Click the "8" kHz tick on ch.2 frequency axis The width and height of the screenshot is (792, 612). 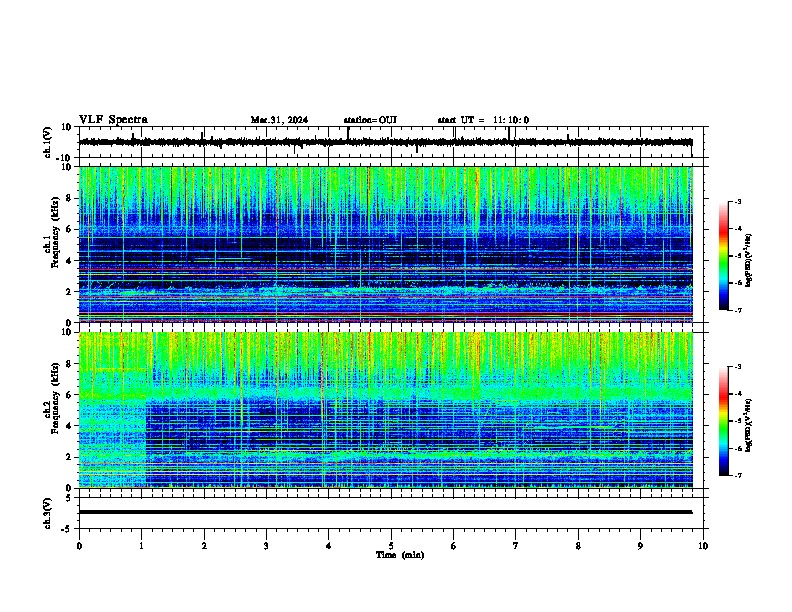(69, 364)
